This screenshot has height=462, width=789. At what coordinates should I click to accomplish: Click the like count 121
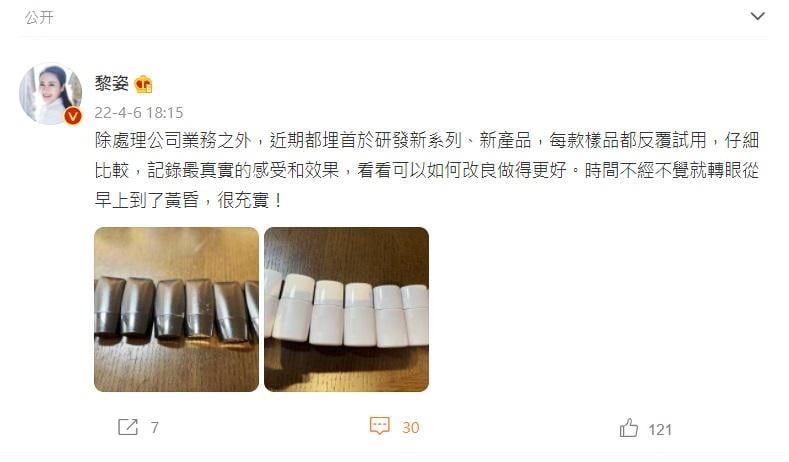pyautogui.click(x=660, y=430)
